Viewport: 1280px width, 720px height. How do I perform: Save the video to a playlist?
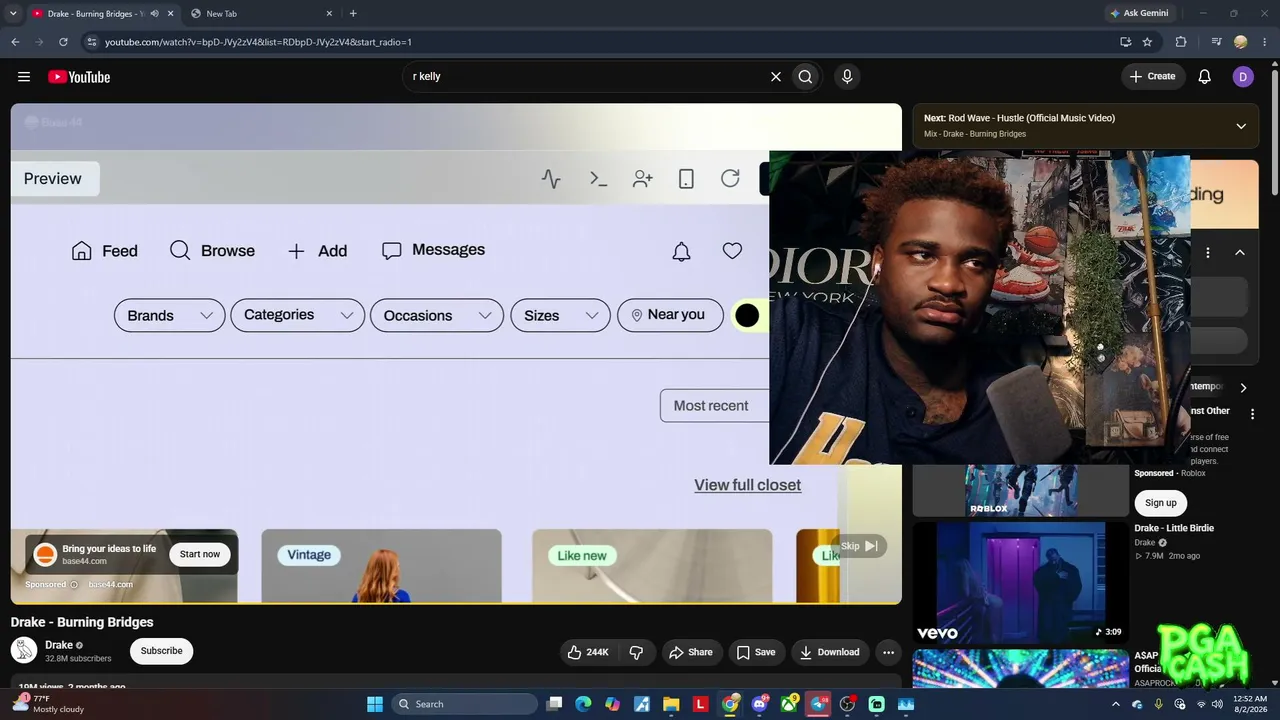tap(756, 652)
